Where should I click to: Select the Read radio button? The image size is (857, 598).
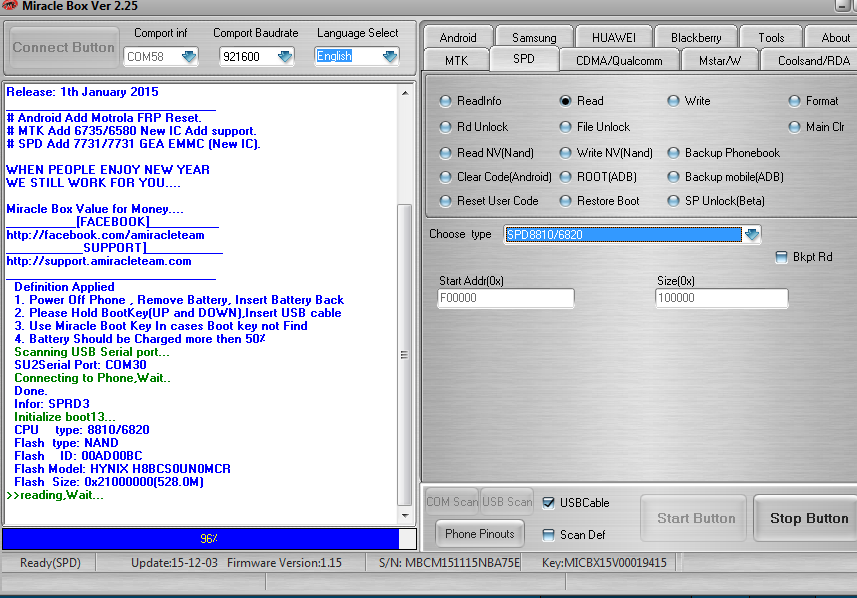[566, 101]
